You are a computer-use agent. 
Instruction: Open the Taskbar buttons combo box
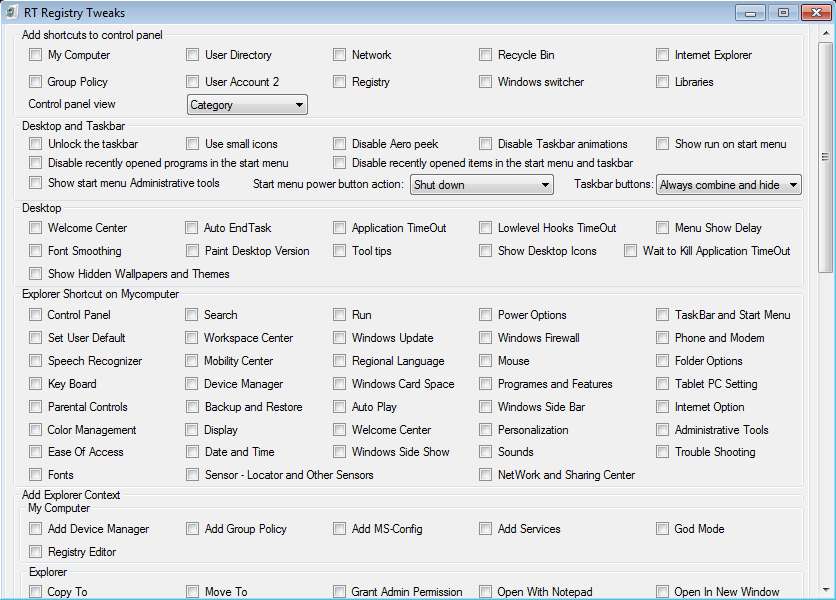click(728, 185)
